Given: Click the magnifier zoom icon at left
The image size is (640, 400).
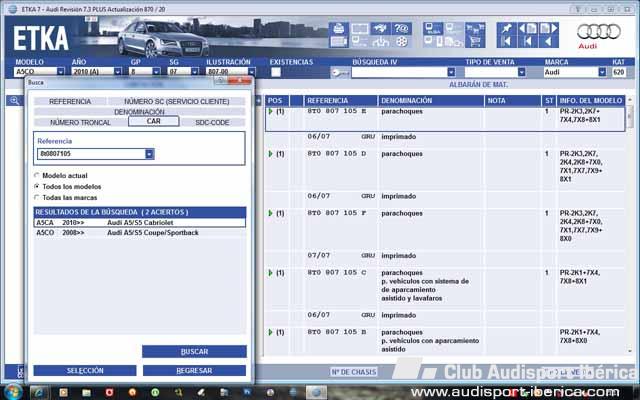Looking at the screenshot, I should (15, 100).
